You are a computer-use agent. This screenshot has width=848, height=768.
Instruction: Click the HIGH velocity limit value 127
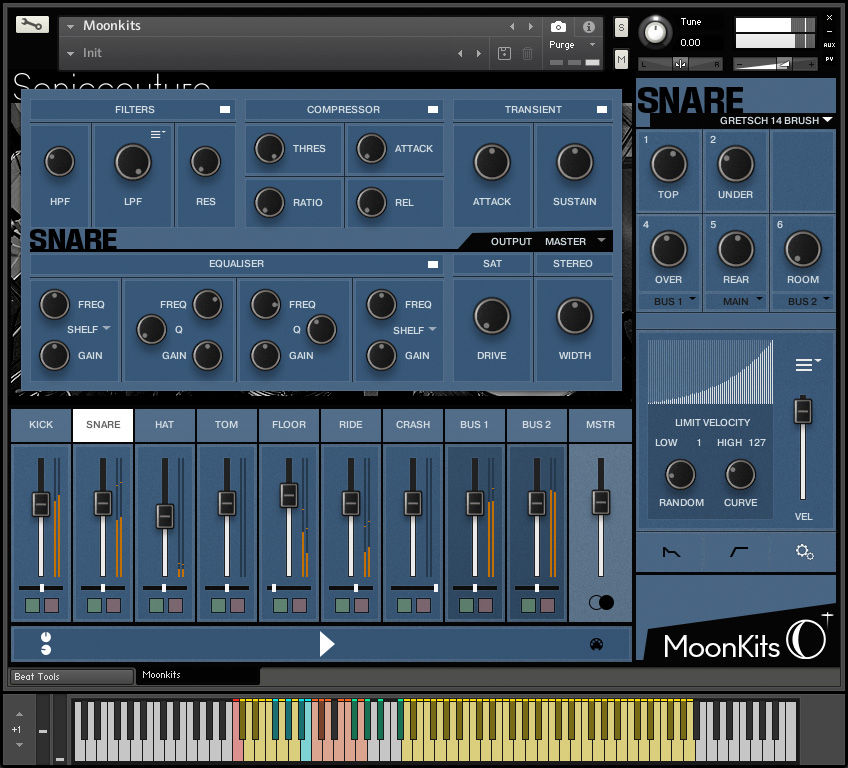pos(757,443)
